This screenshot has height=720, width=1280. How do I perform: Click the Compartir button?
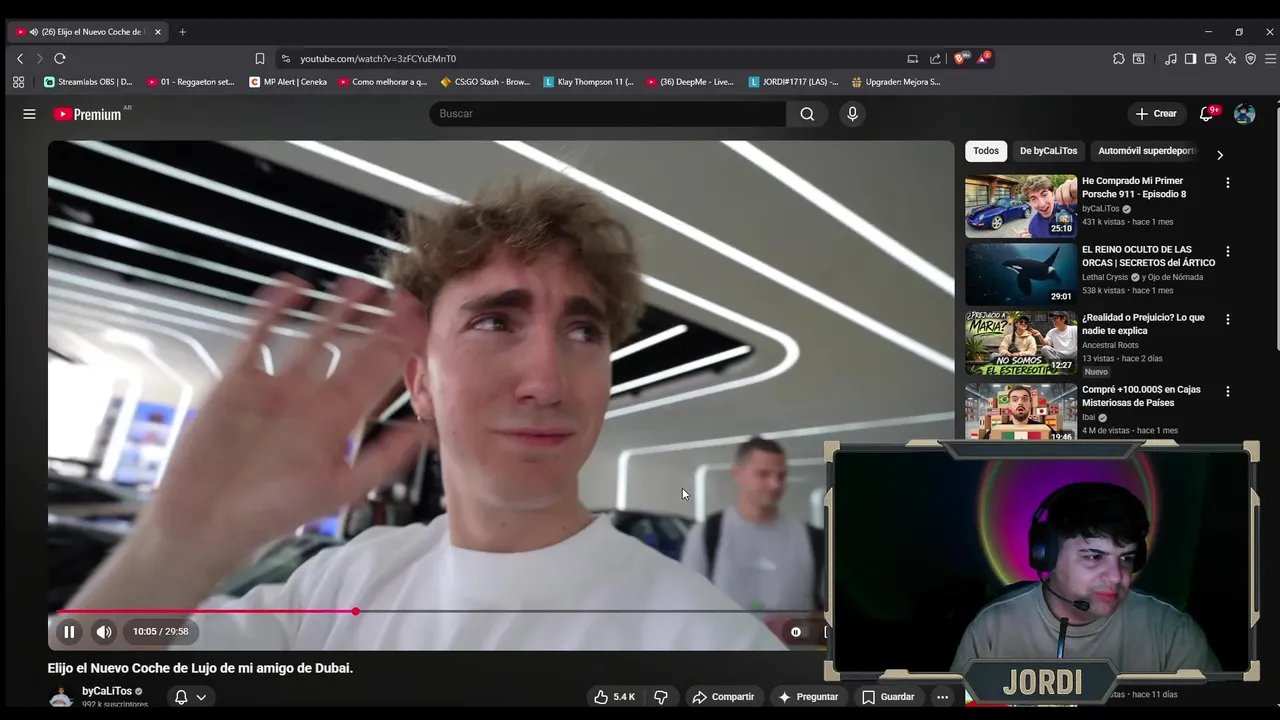[723, 697]
